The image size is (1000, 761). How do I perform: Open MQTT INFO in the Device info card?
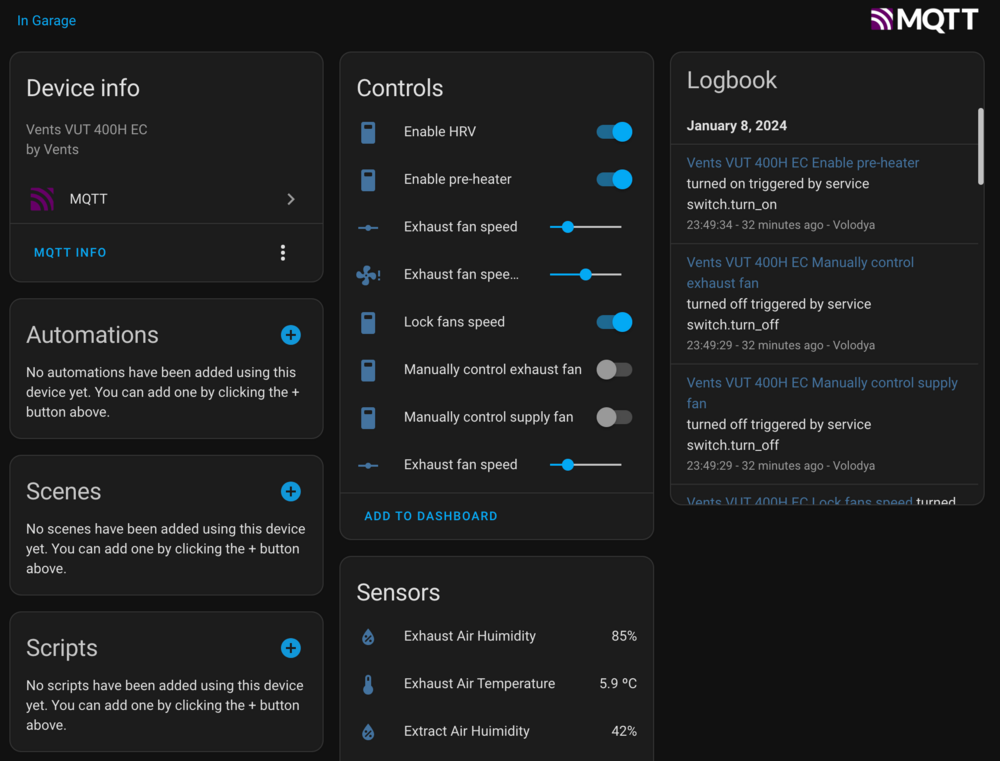pos(70,252)
